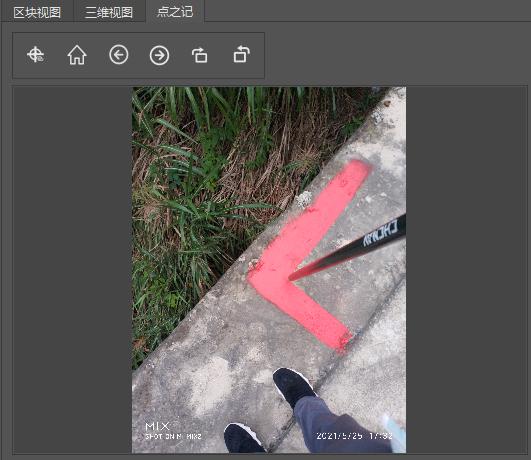The height and width of the screenshot is (460, 531).
Task: Click the crosshair locate point icon
Action: click(x=36, y=55)
